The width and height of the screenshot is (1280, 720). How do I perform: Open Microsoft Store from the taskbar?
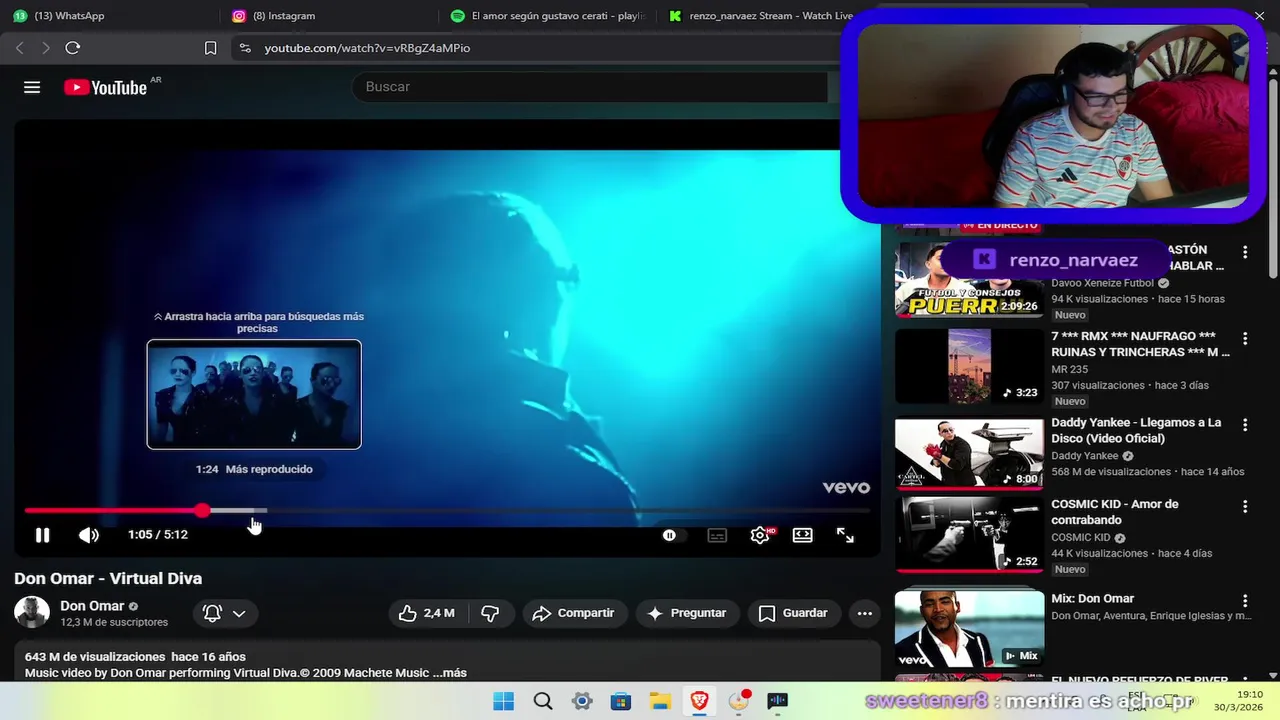[x=621, y=701]
